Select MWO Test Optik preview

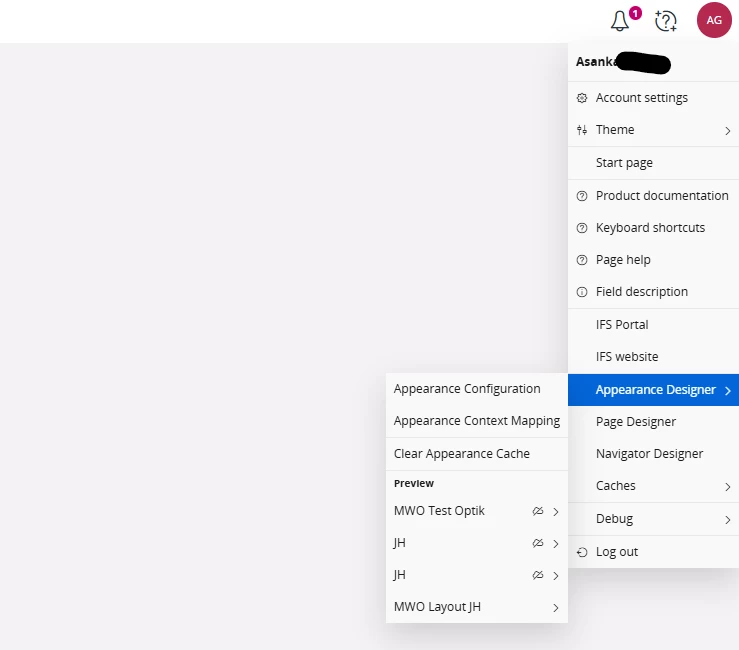(x=476, y=511)
